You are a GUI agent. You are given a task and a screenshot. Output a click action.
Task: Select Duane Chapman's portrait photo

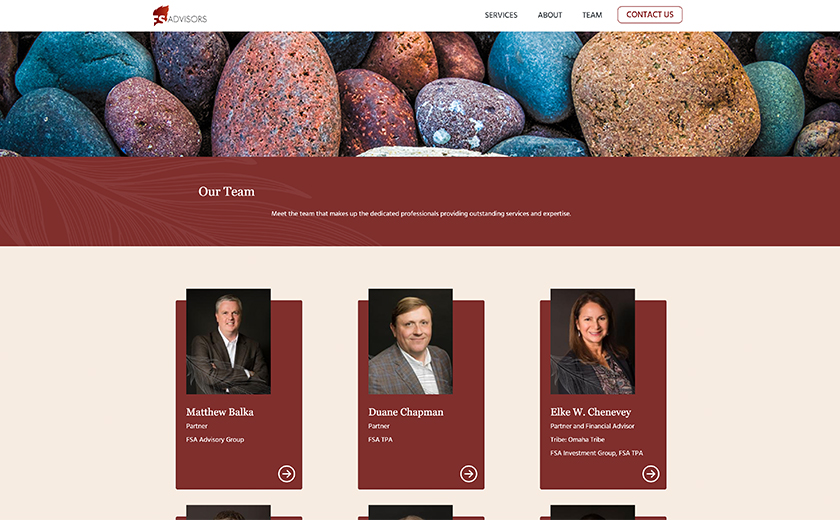click(410, 342)
